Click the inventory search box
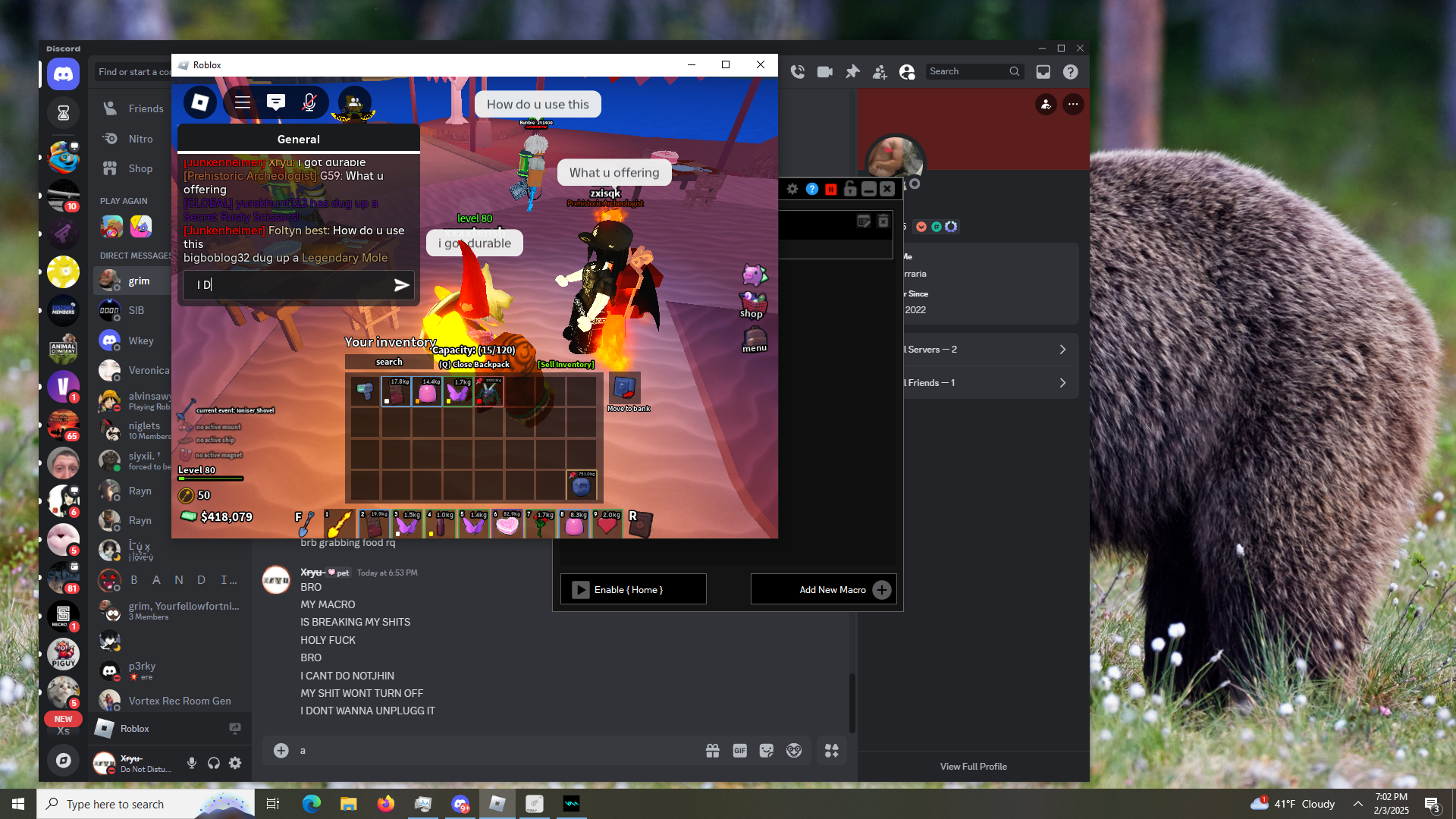The image size is (1456, 819). coord(389,362)
